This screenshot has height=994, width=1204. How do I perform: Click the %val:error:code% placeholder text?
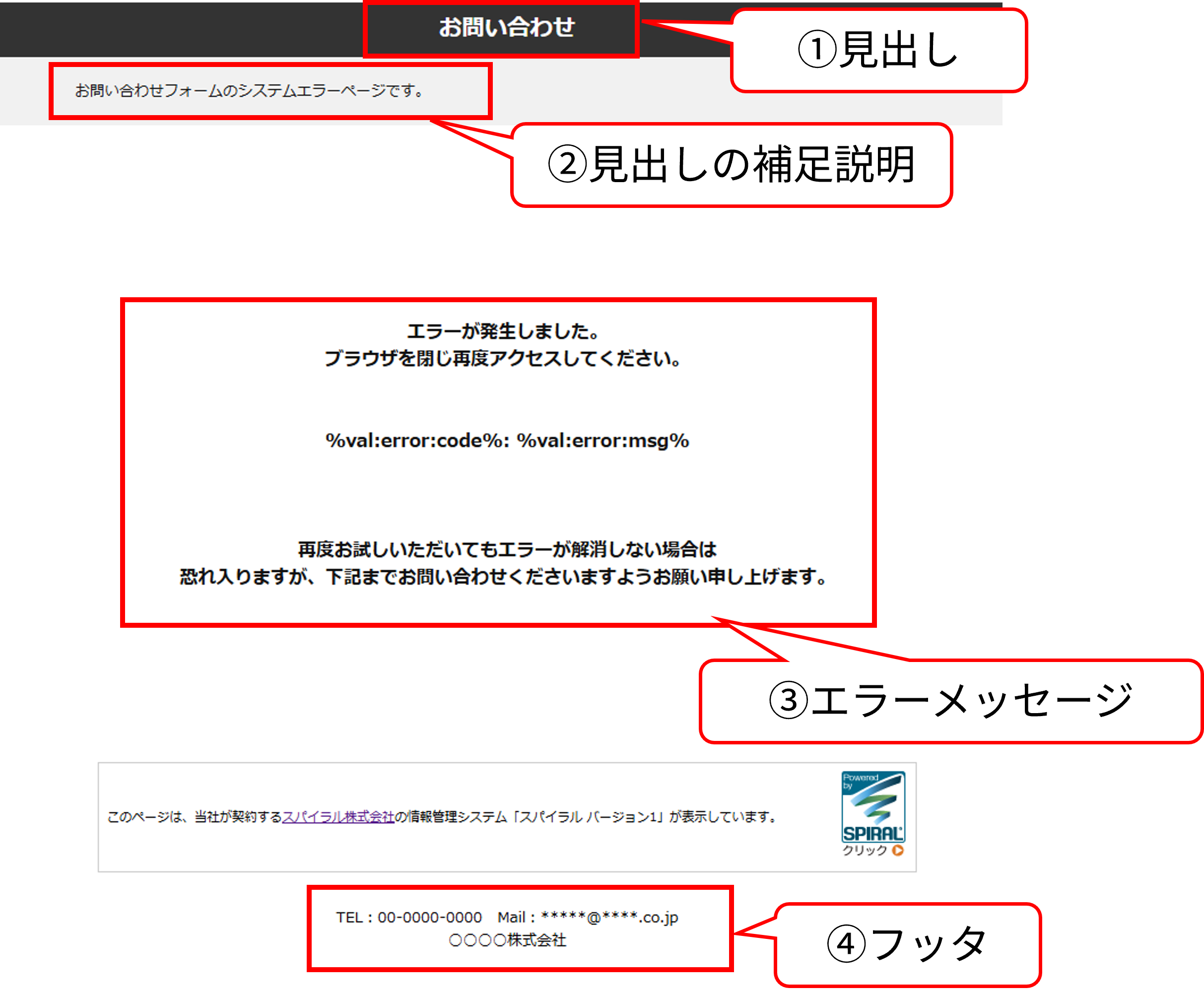coord(417,440)
